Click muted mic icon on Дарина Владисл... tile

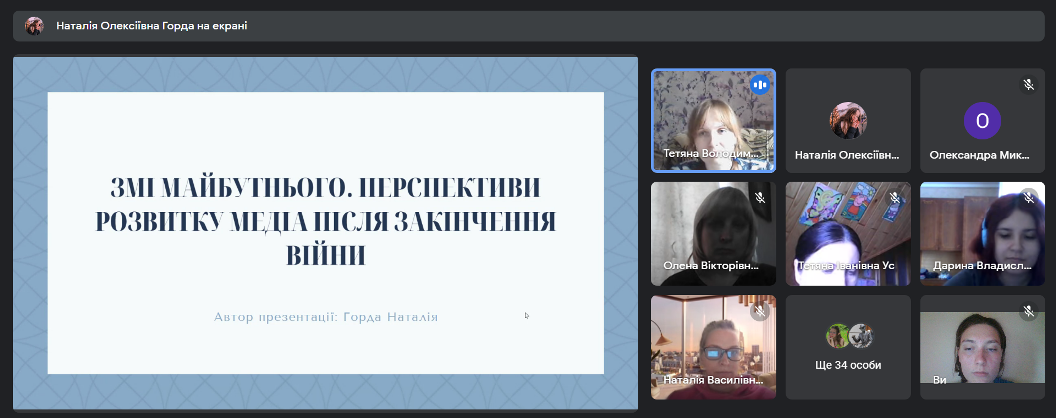1028,198
